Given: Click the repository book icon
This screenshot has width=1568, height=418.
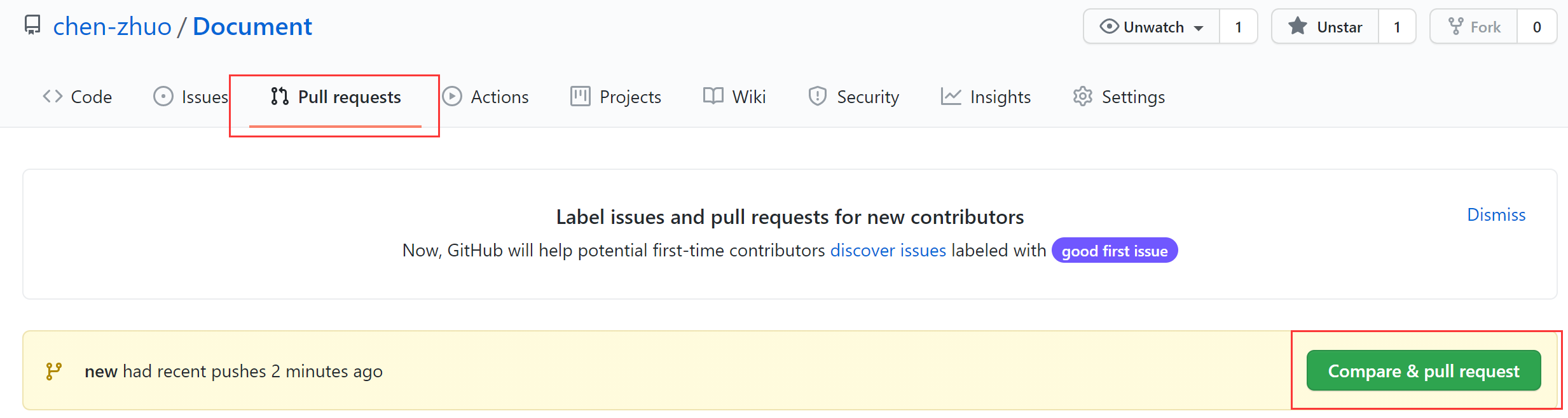Looking at the screenshot, I should point(32,25).
